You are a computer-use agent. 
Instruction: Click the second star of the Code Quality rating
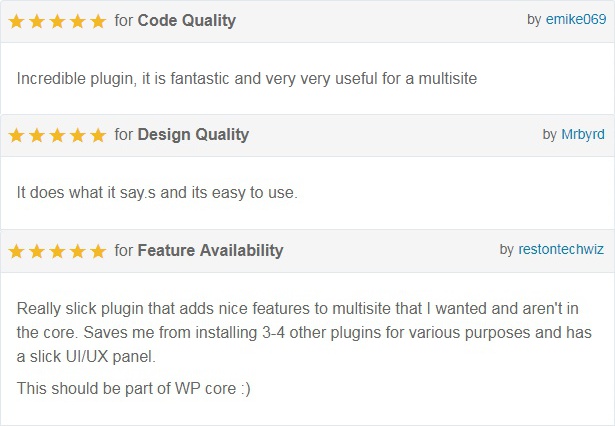(37, 21)
